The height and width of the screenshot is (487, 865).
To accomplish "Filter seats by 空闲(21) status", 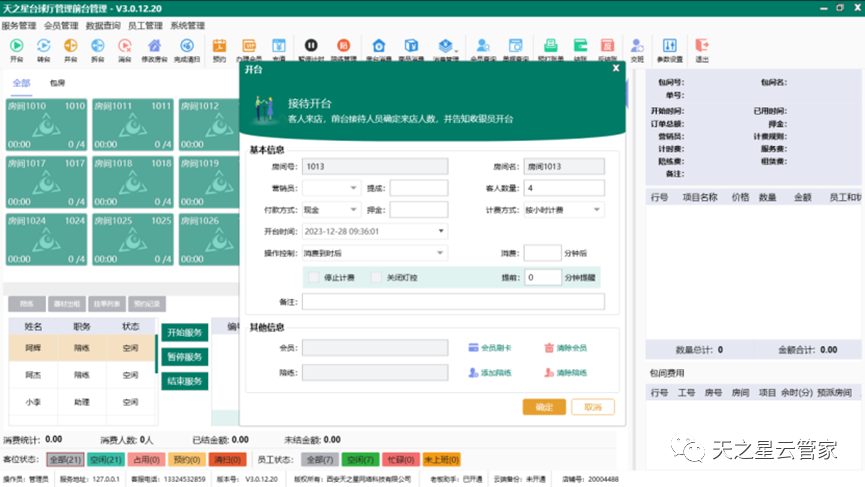I will point(104,459).
